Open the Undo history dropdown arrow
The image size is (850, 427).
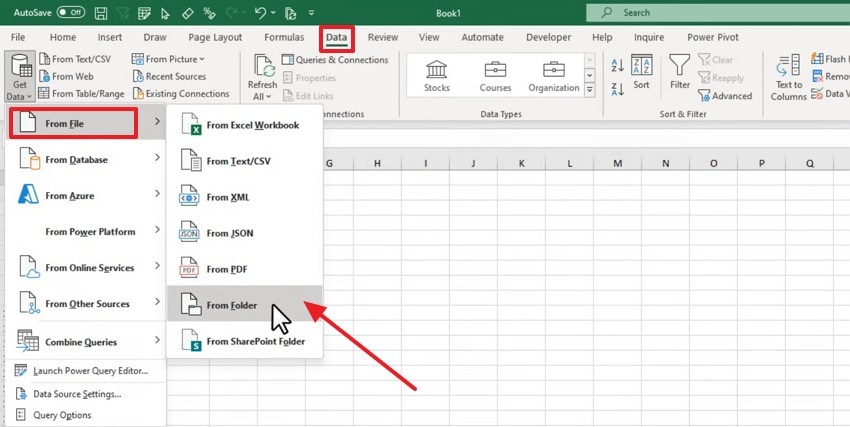[273, 13]
